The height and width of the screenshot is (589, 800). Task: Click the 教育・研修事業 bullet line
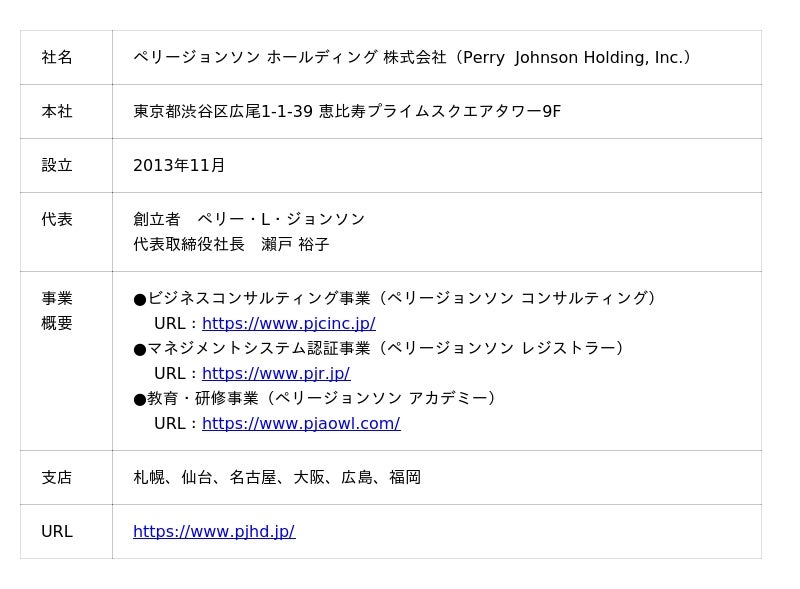(314, 398)
